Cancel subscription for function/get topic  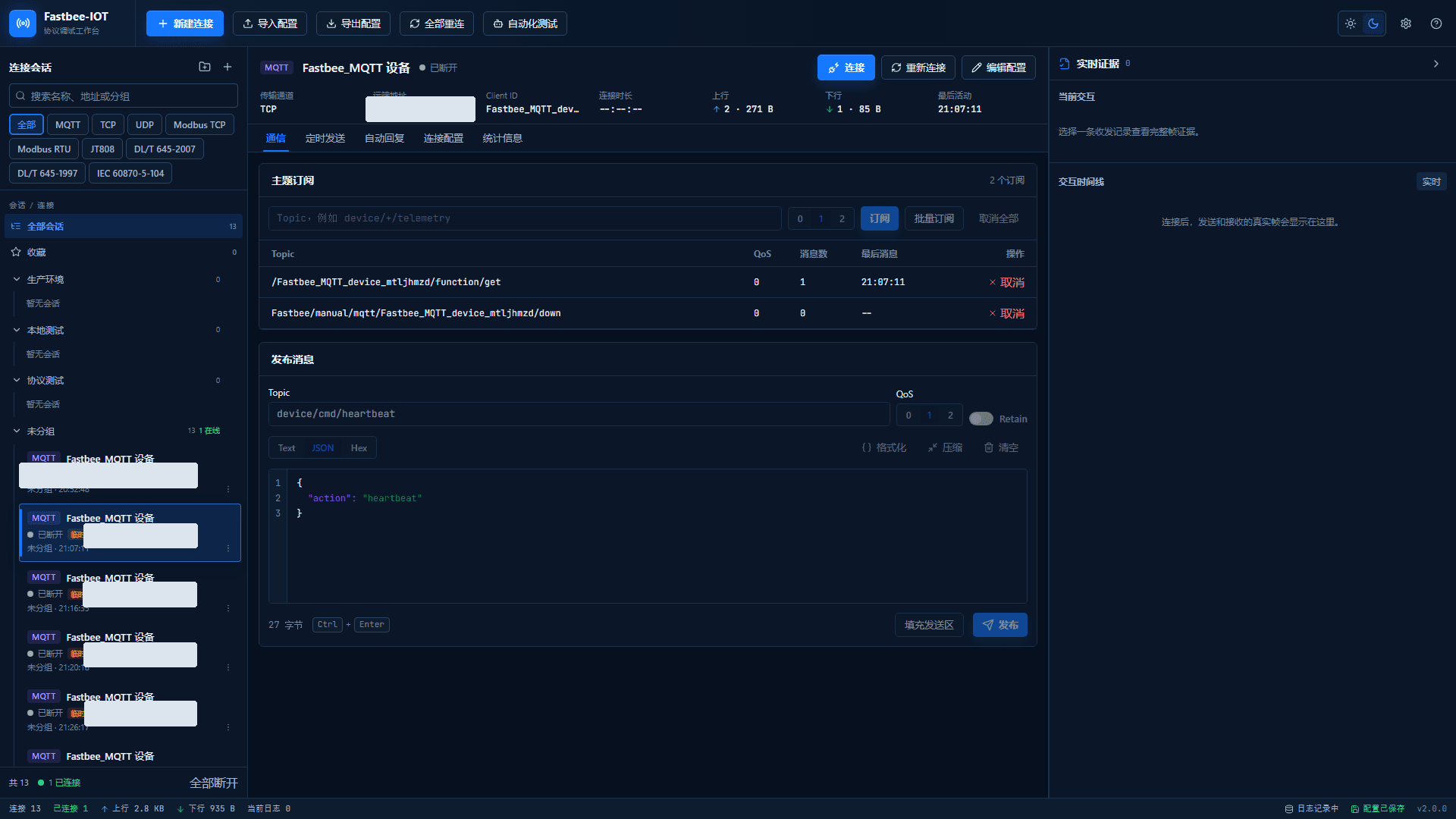click(x=1007, y=282)
